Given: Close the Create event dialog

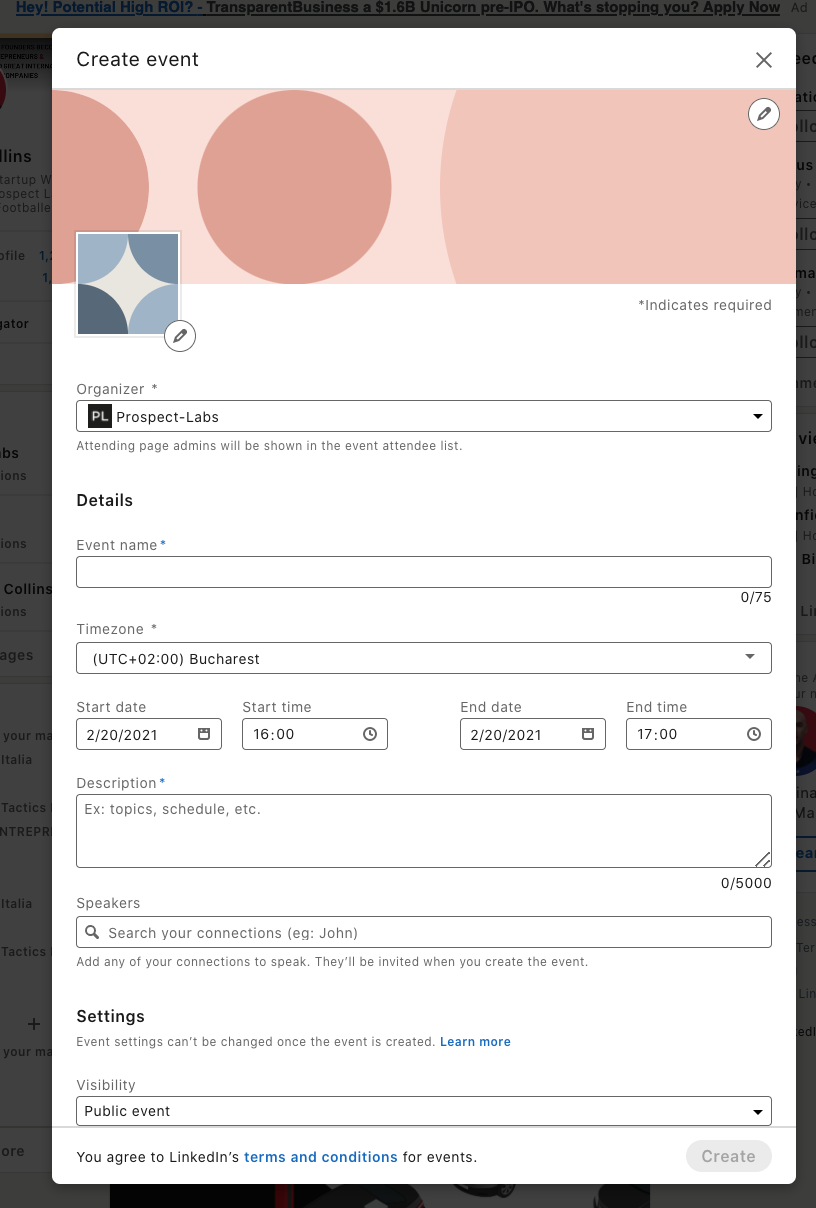Looking at the screenshot, I should (x=764, y=60).
